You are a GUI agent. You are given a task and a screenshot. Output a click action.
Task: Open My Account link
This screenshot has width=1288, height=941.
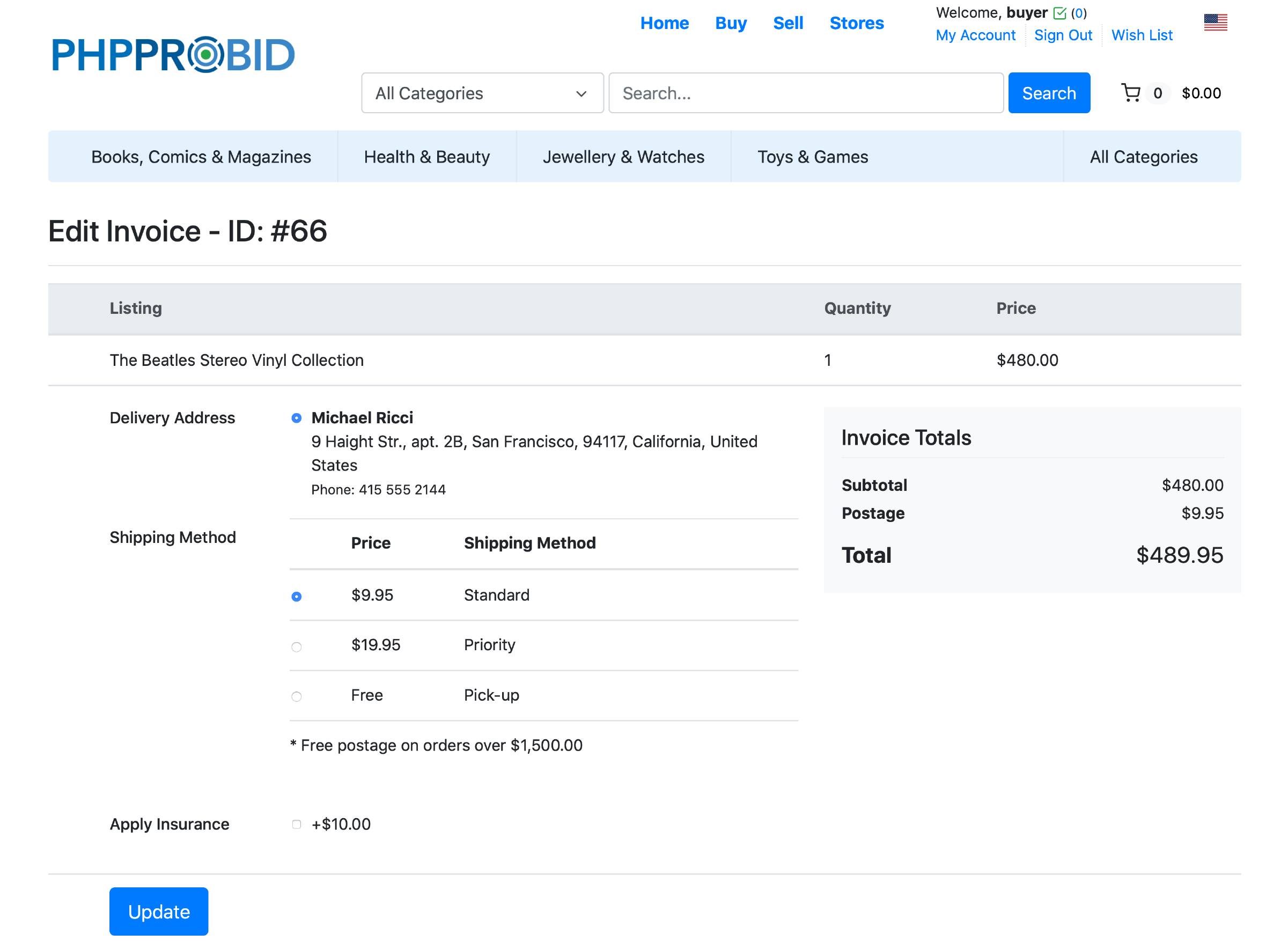[975, 35]
